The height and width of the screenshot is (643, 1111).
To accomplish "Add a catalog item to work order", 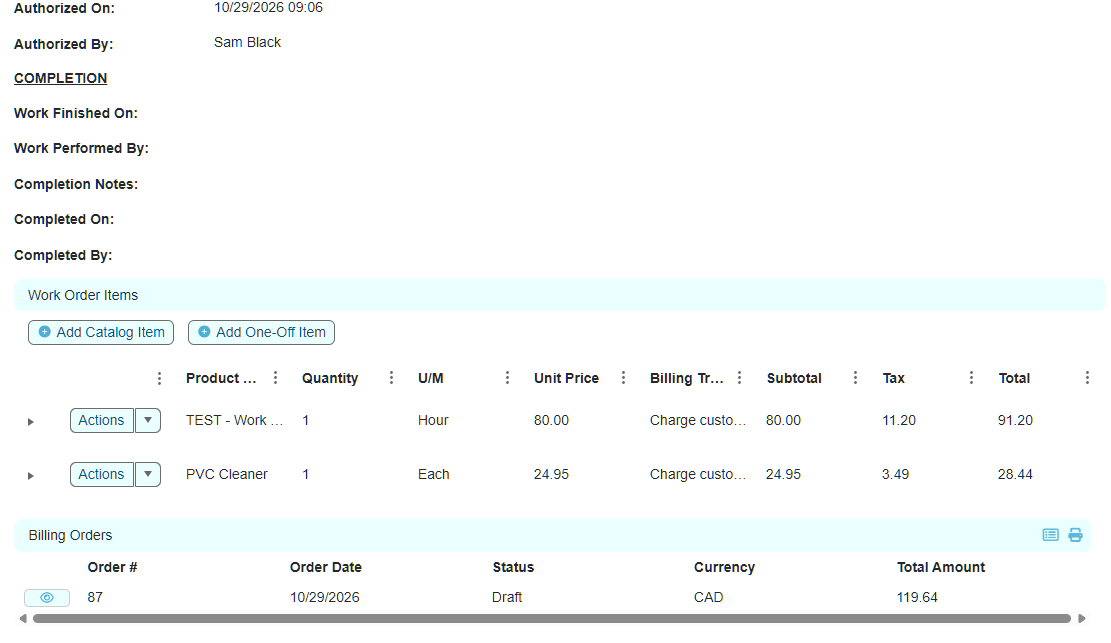I will tap(101, 332).
